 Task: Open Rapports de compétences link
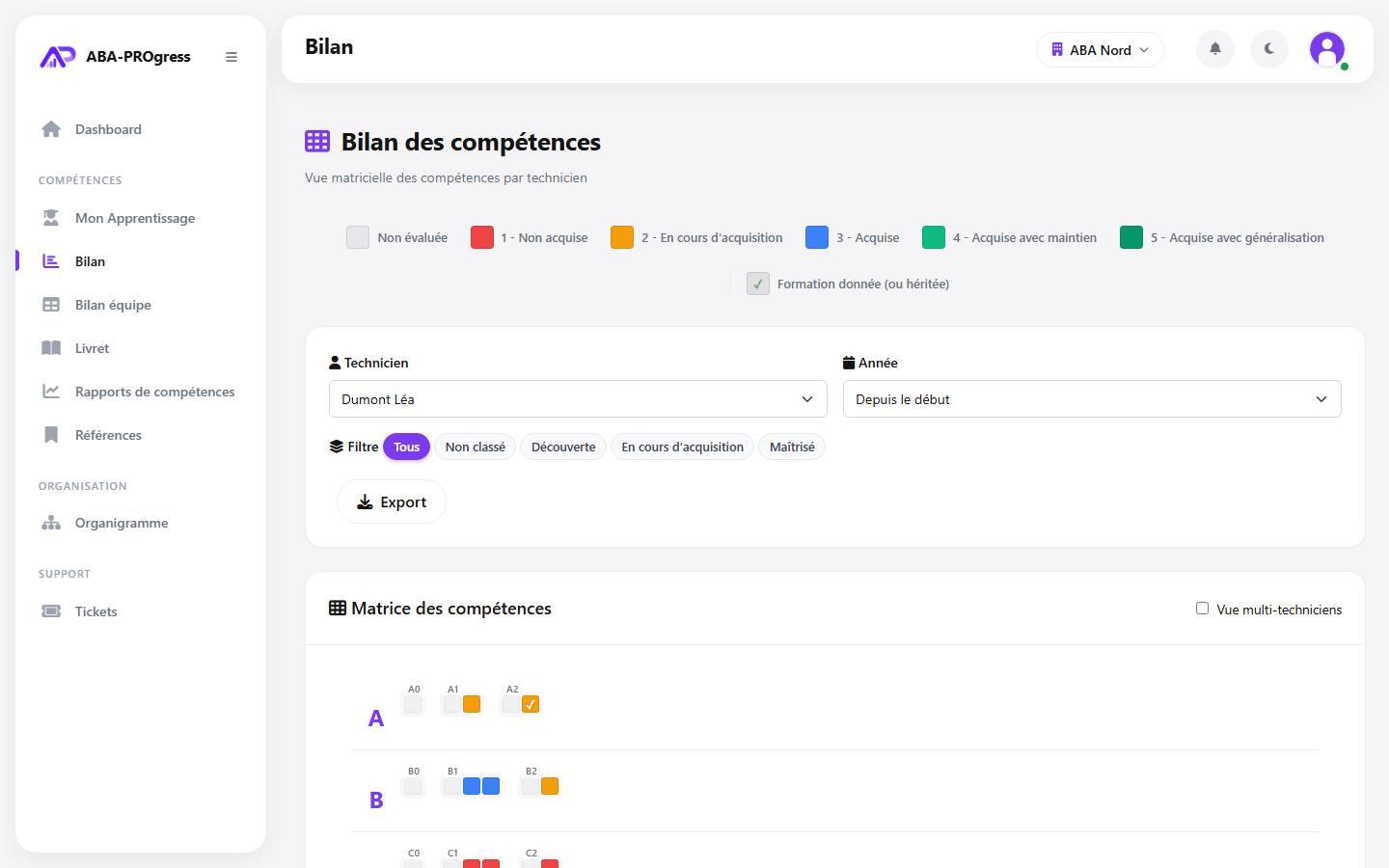pyautogui.click(x=155, y=392)
